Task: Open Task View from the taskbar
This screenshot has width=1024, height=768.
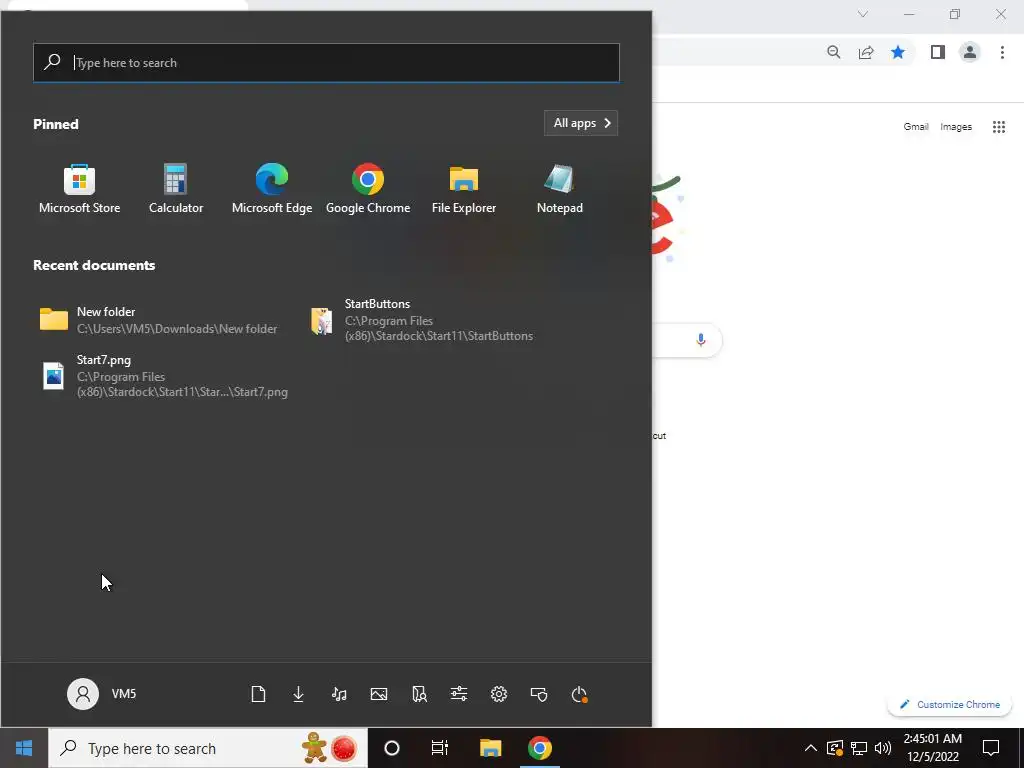Action: point(440,748)
